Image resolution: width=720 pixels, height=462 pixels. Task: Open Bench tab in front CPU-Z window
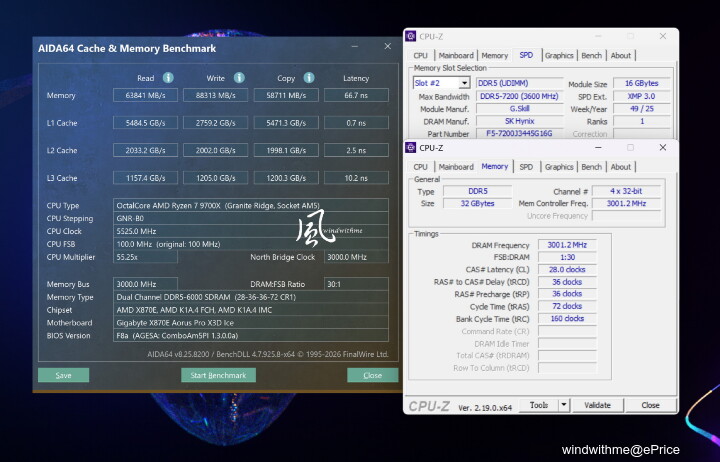(591, 167)
